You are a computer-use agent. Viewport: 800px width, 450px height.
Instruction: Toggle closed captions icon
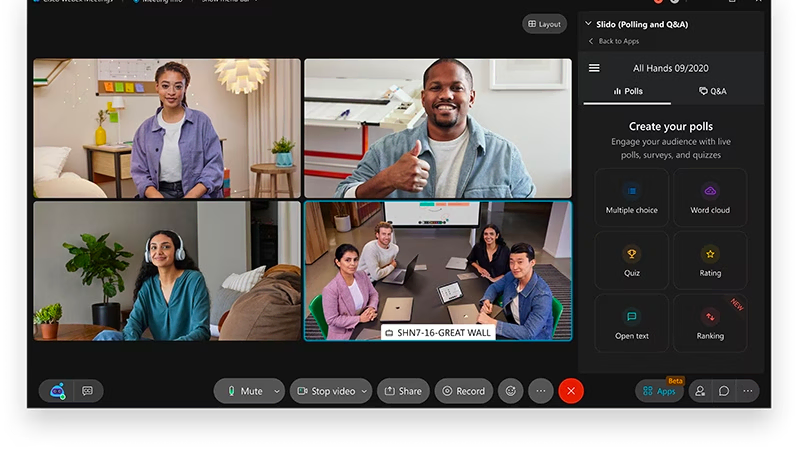coord(87,391)
